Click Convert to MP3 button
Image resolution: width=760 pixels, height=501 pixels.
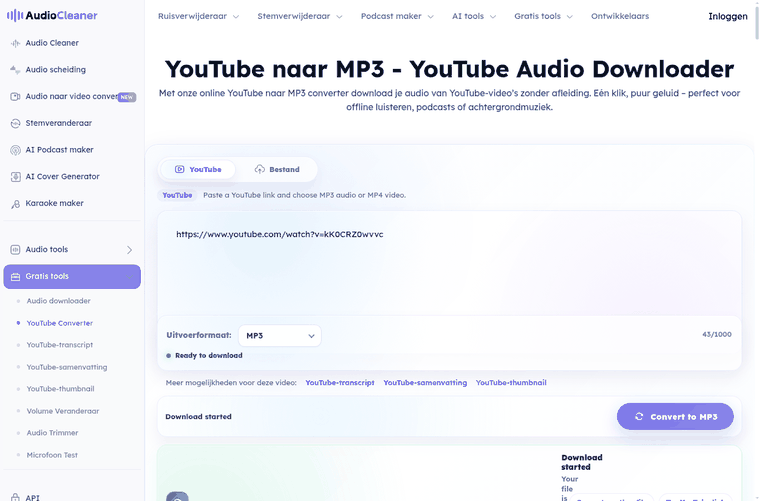(x=675, y=417)
